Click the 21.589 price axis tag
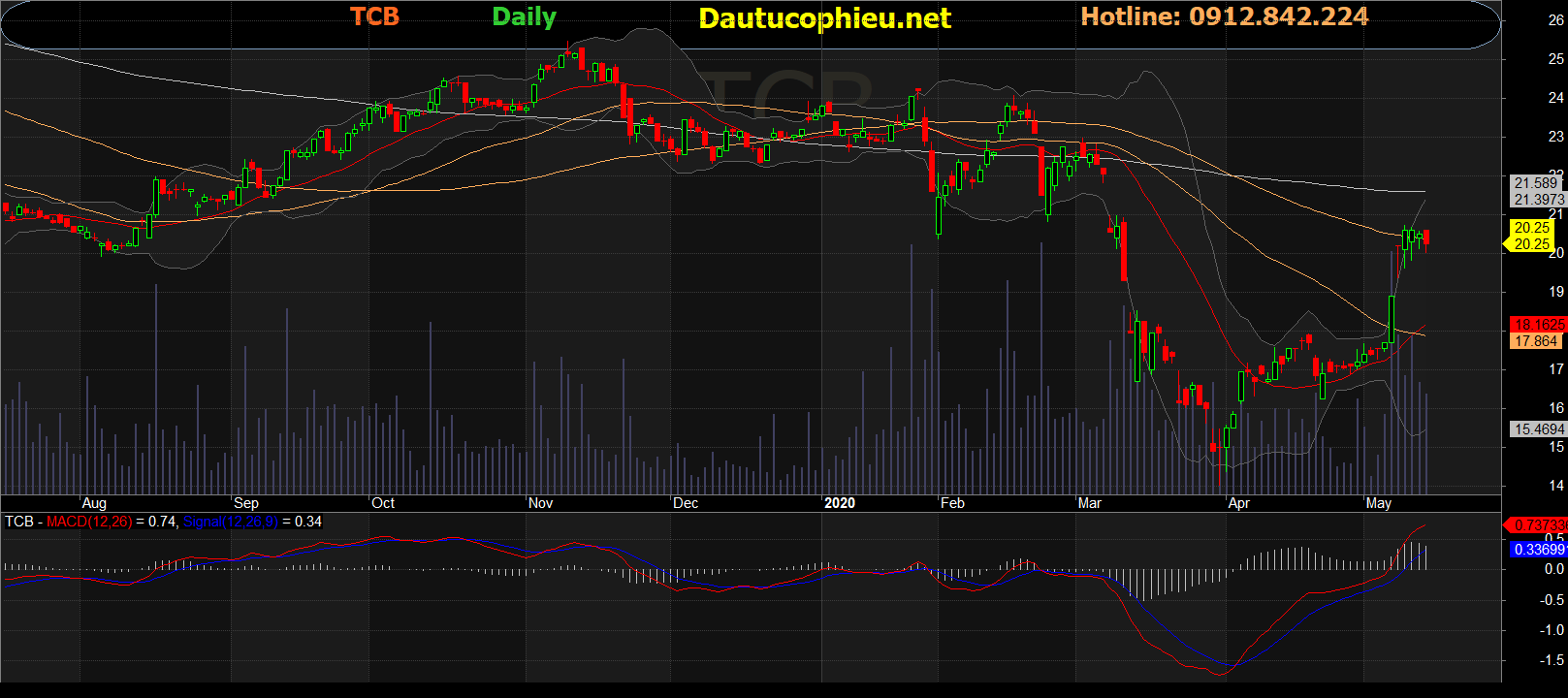 (1536, 183)
